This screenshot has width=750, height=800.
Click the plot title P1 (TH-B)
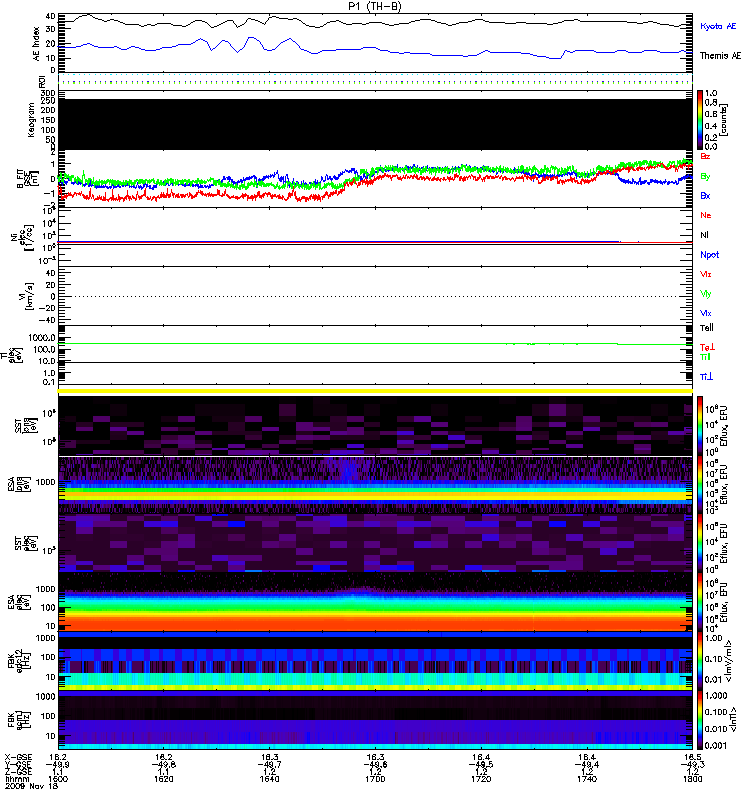coord(375,6)
